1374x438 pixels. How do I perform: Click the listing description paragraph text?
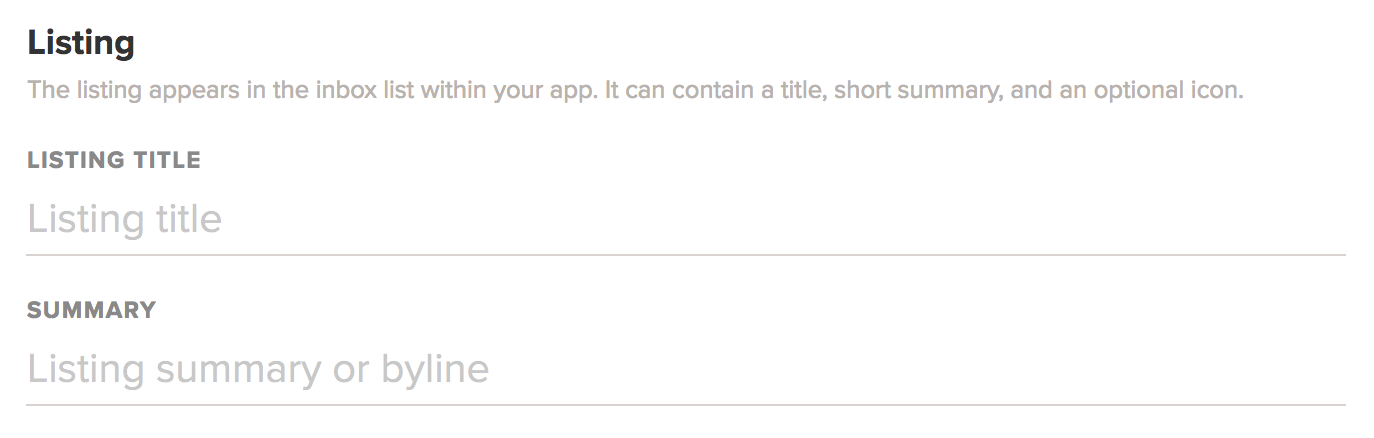pos(635,91)
